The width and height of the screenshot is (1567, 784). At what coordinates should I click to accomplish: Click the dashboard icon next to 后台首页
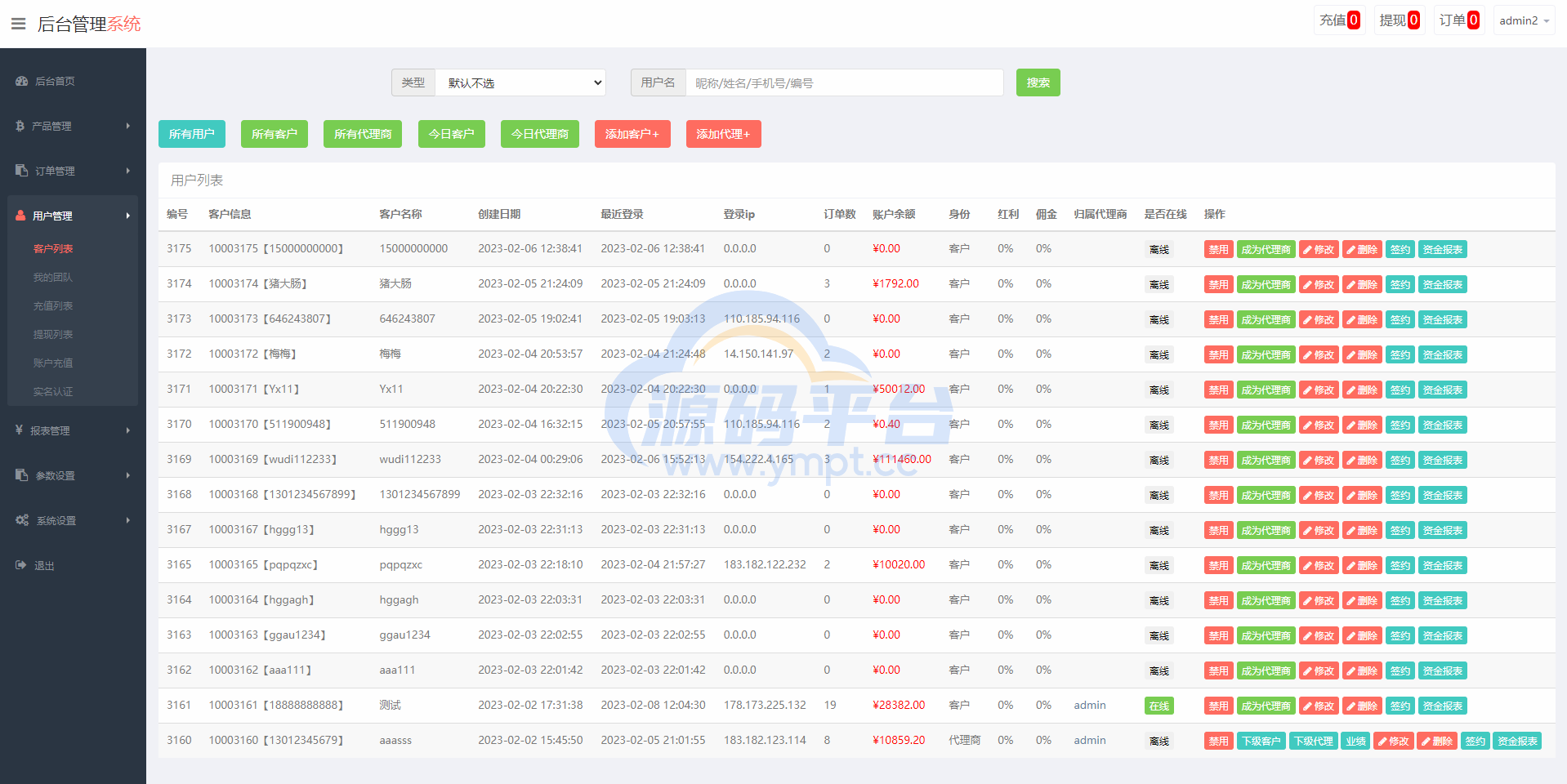(22, 81)
